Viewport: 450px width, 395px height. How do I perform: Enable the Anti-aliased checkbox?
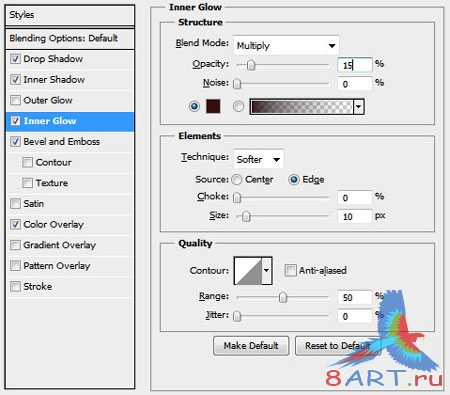(290, 270)
